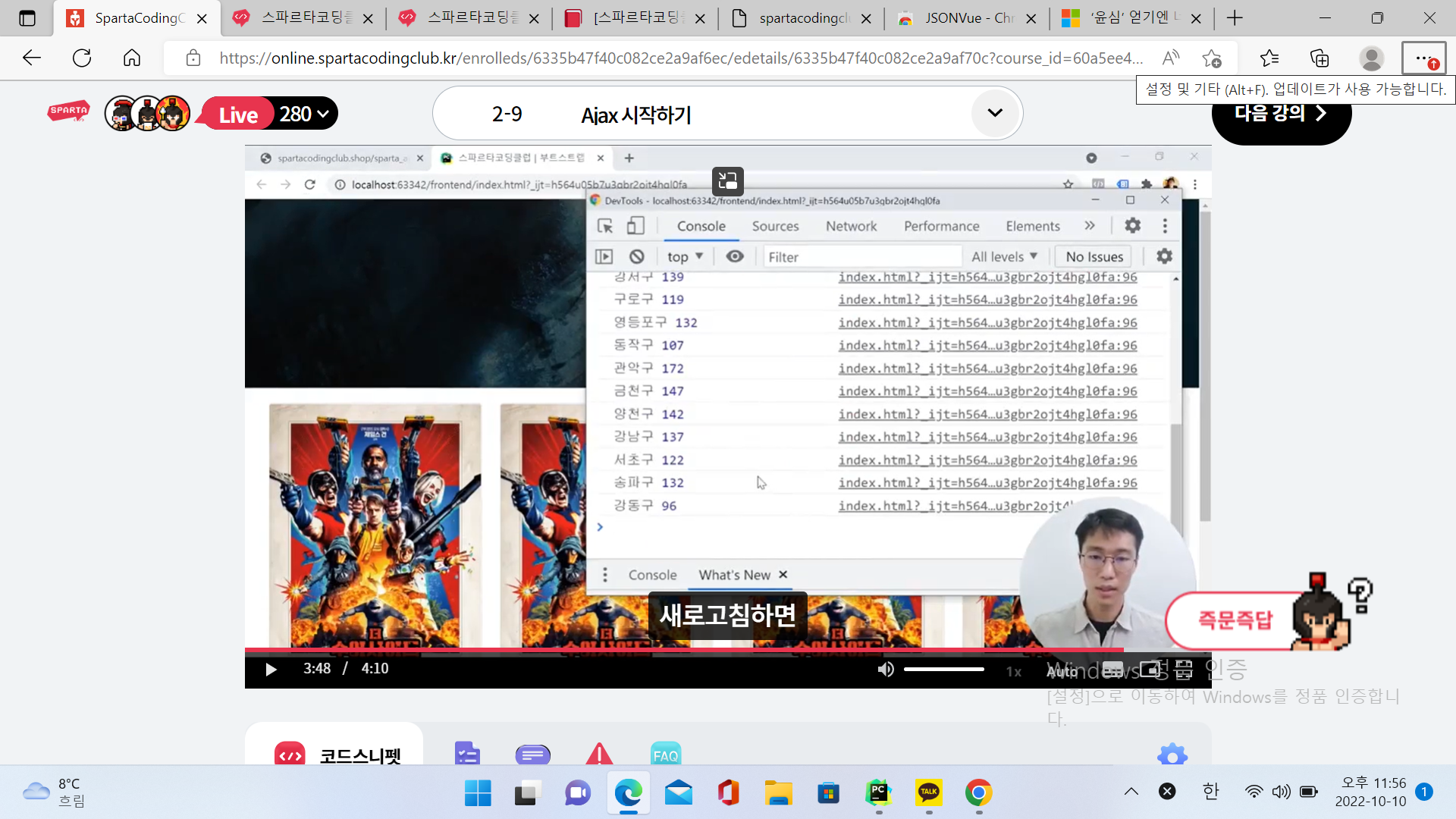Switch to the JSONVue browser tab

966,18
